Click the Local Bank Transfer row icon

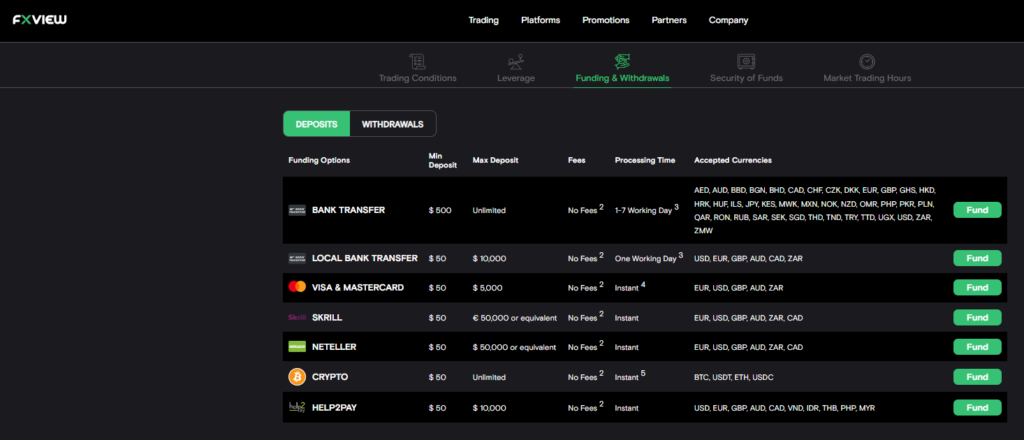click(x=297, y=258)
